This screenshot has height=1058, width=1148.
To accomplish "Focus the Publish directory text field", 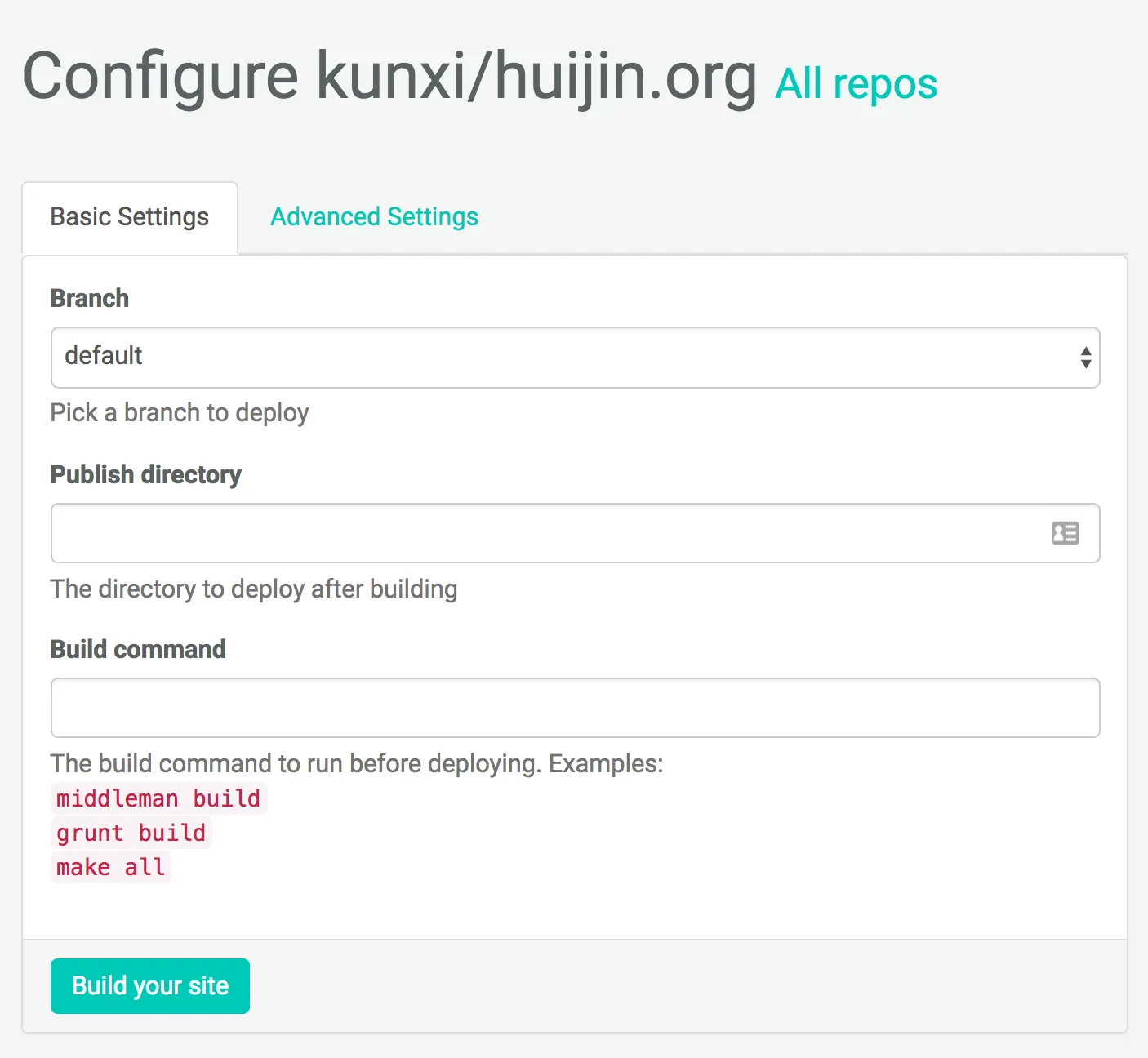I will tap(547, 533).
